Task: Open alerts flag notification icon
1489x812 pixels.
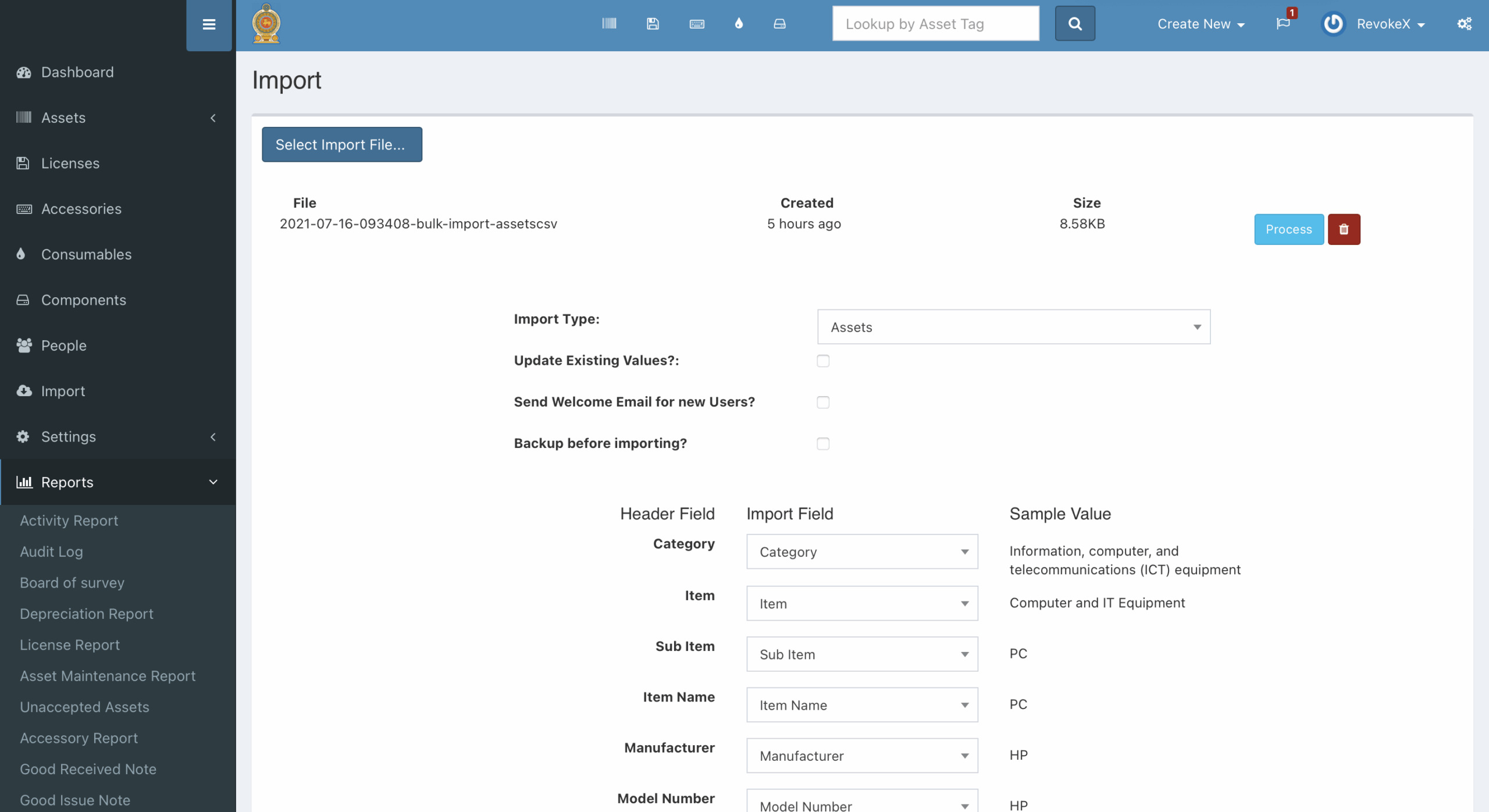Action: coord(1283,23)
